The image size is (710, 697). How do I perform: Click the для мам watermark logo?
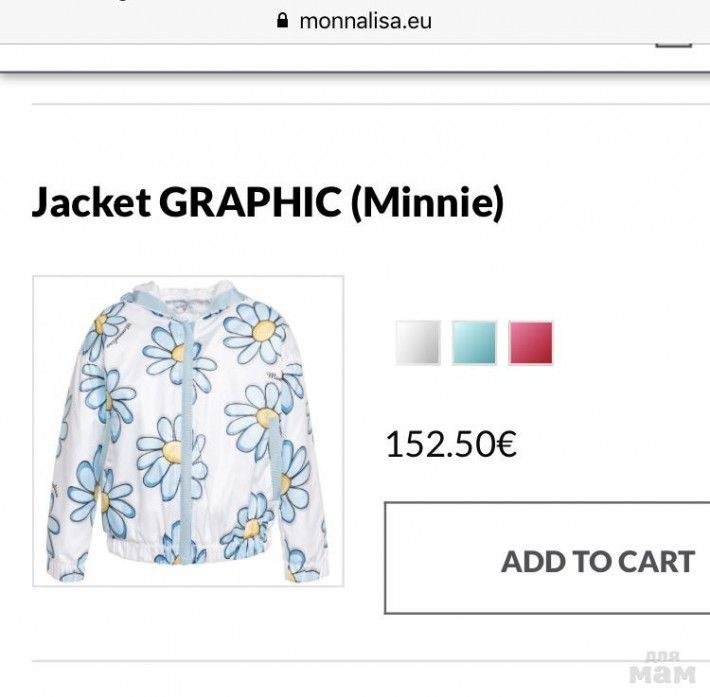tap(663, 669)
